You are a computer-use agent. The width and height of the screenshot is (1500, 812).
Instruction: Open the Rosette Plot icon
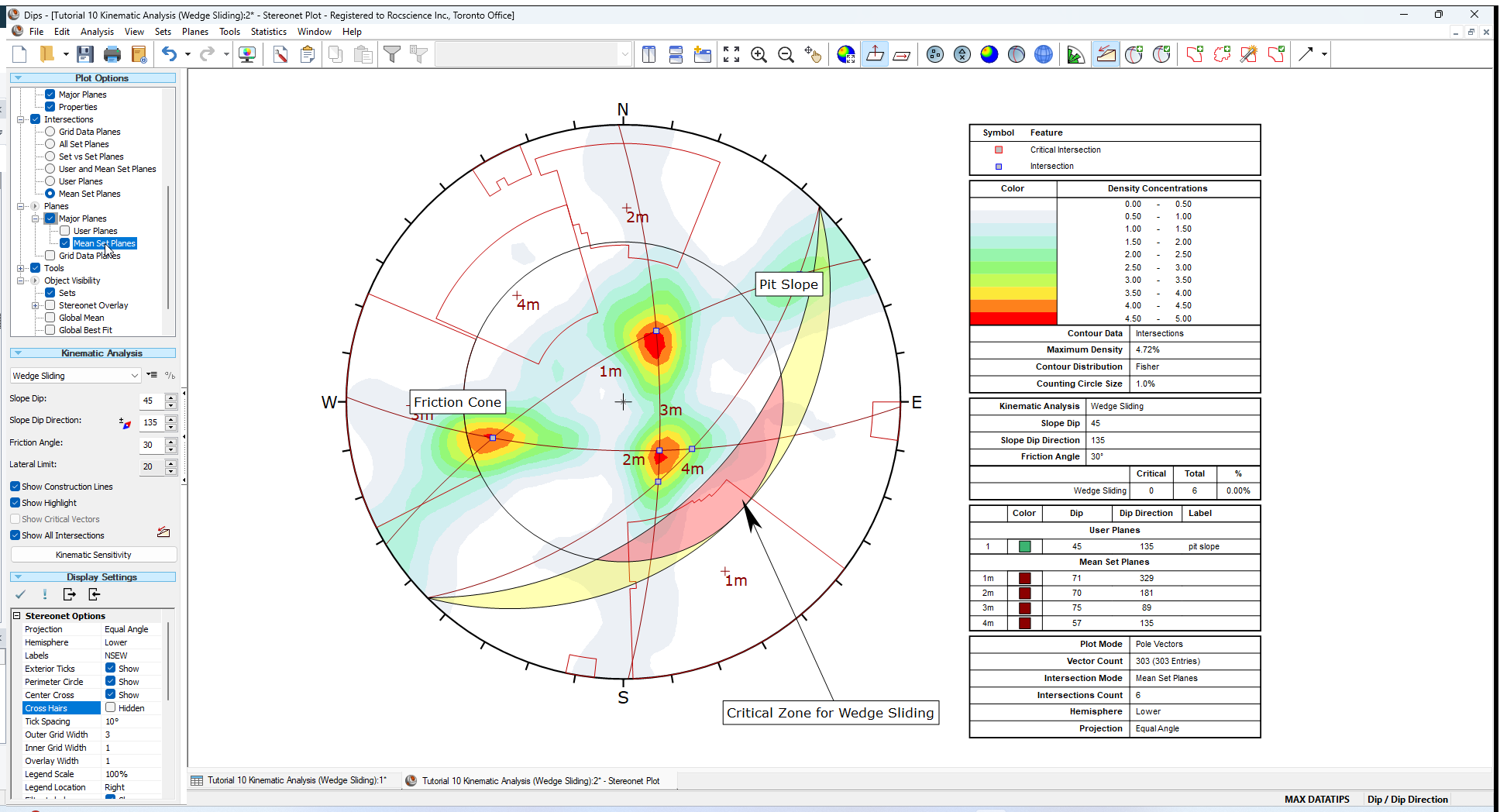(1075, 54)
